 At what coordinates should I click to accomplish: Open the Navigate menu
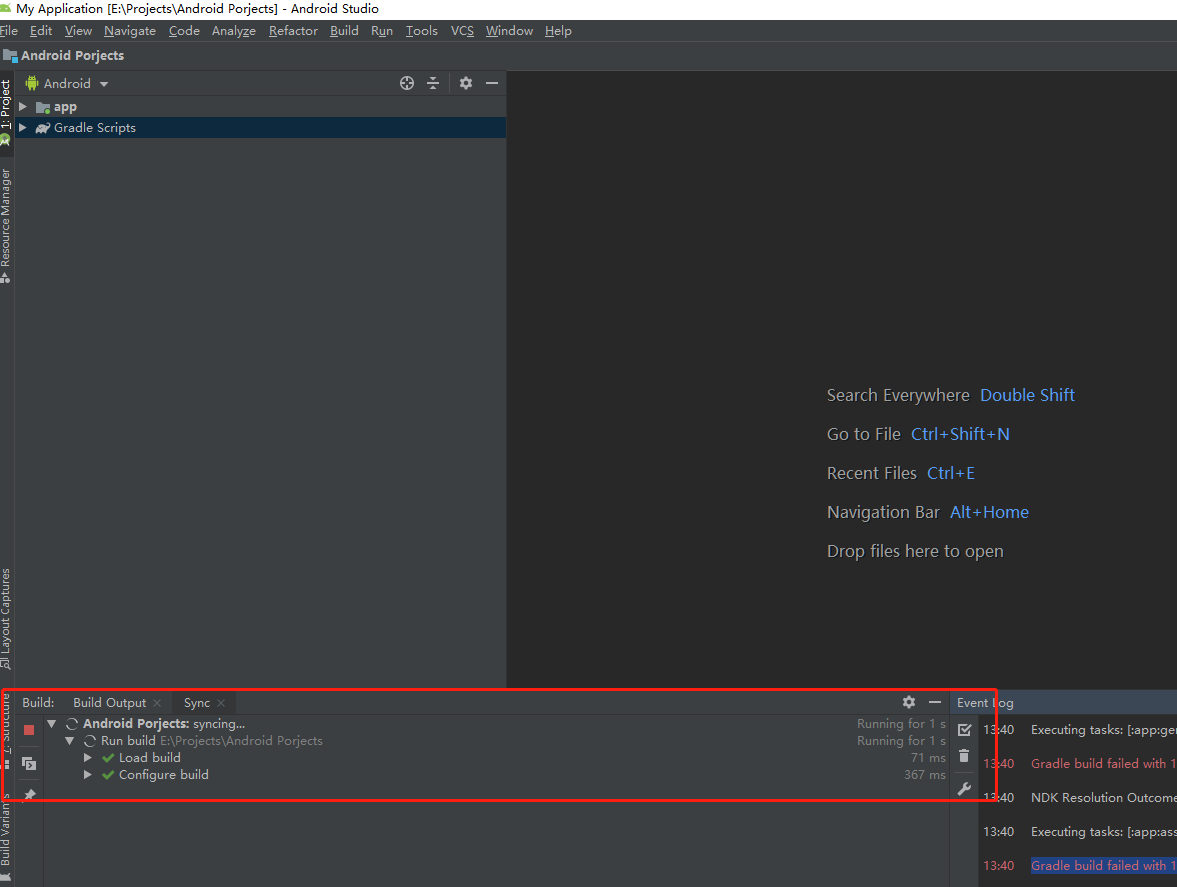point(130,31)
